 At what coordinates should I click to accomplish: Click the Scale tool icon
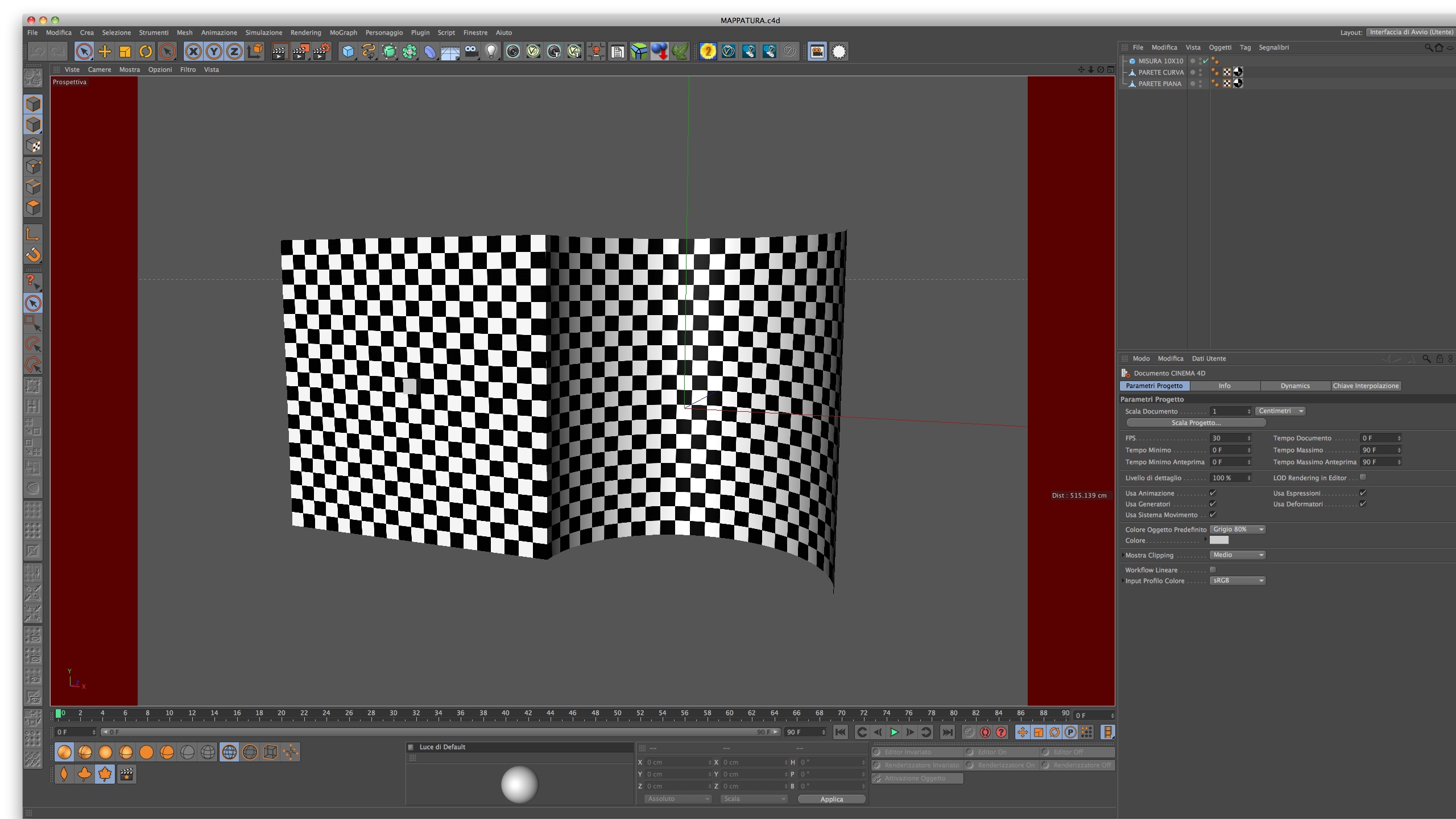pos(125,52)
